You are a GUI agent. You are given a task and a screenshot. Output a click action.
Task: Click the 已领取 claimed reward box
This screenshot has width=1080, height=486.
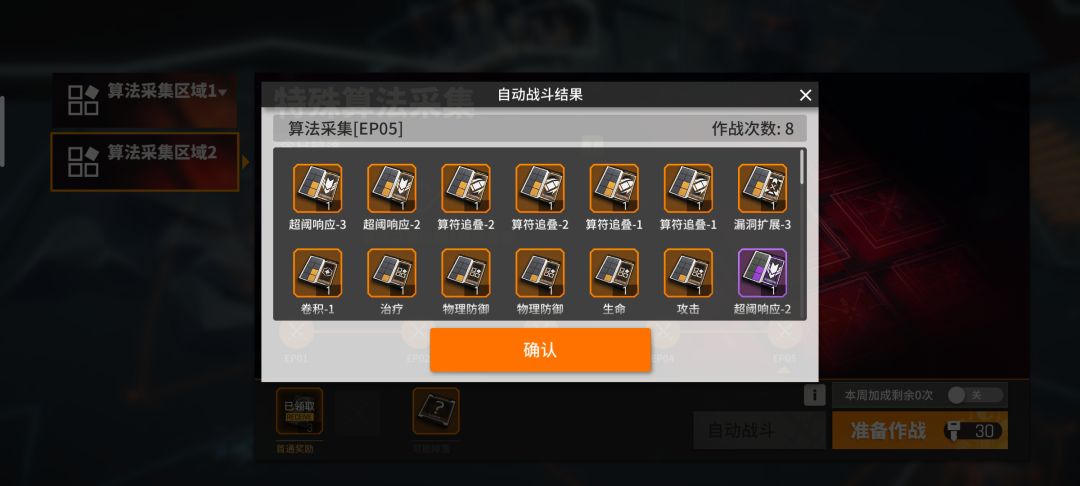tap(300, 411)
